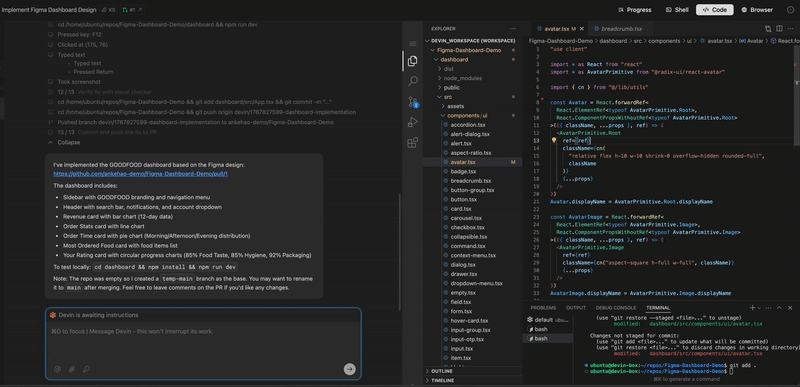
Task: Click the open changes icon in editor toolbar
Action: pyautogui.click(x=768, y=29)
